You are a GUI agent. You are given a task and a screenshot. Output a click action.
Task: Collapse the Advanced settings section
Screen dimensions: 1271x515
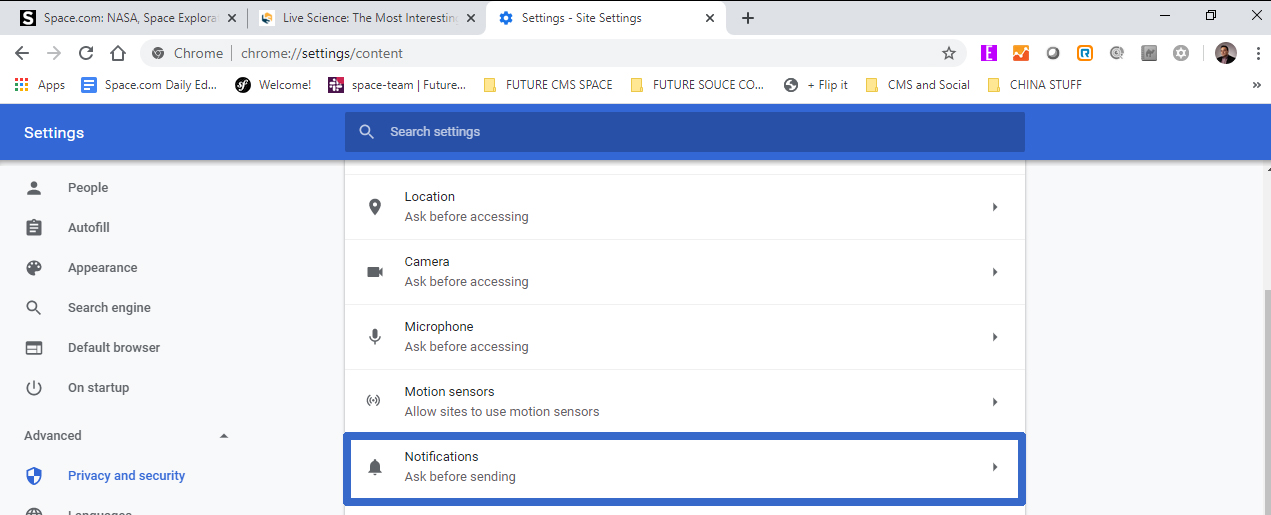click(224, 436)
